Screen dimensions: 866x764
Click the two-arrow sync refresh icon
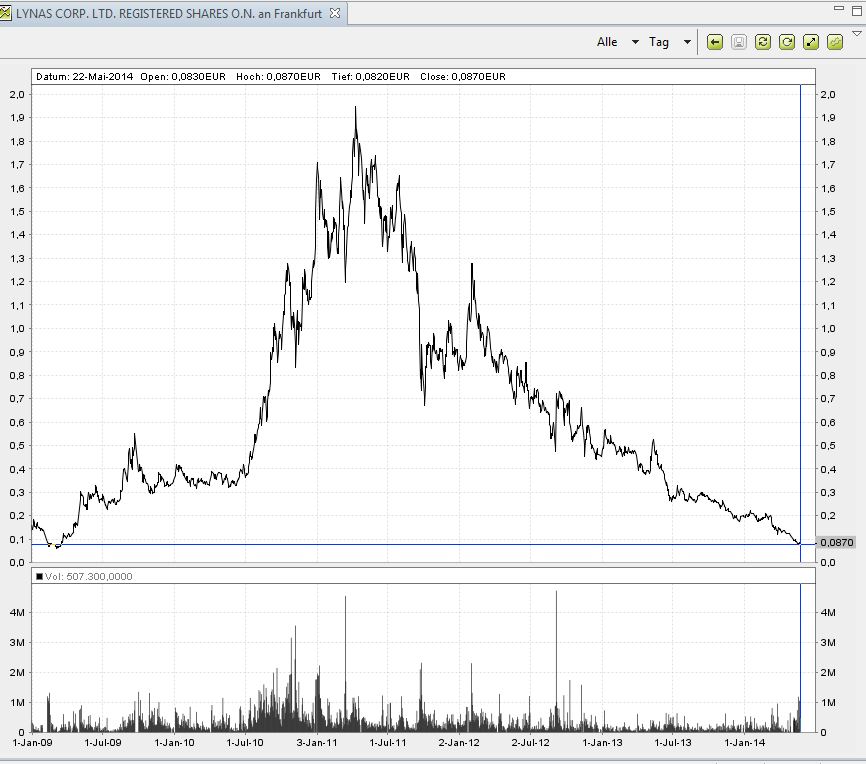coord(763,42)
